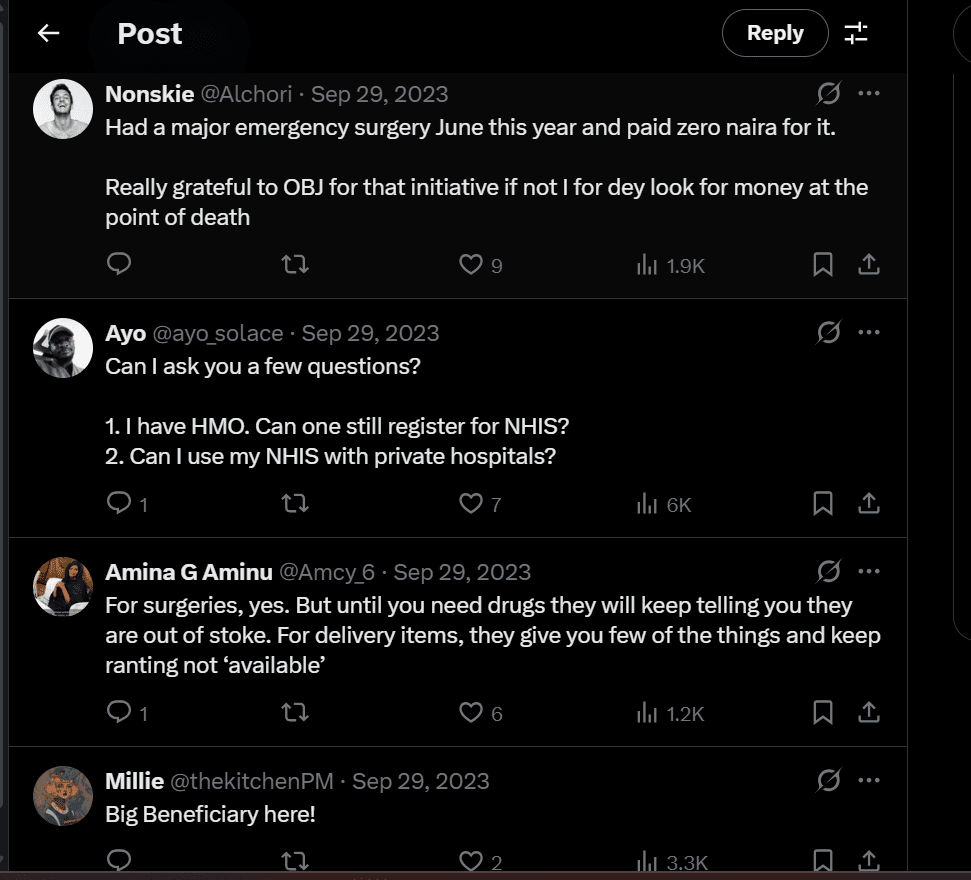The width and height of the screenshot is (971, 880).
Task: View analytics on Amina G Aminu's post
Action: click(671, 712)
